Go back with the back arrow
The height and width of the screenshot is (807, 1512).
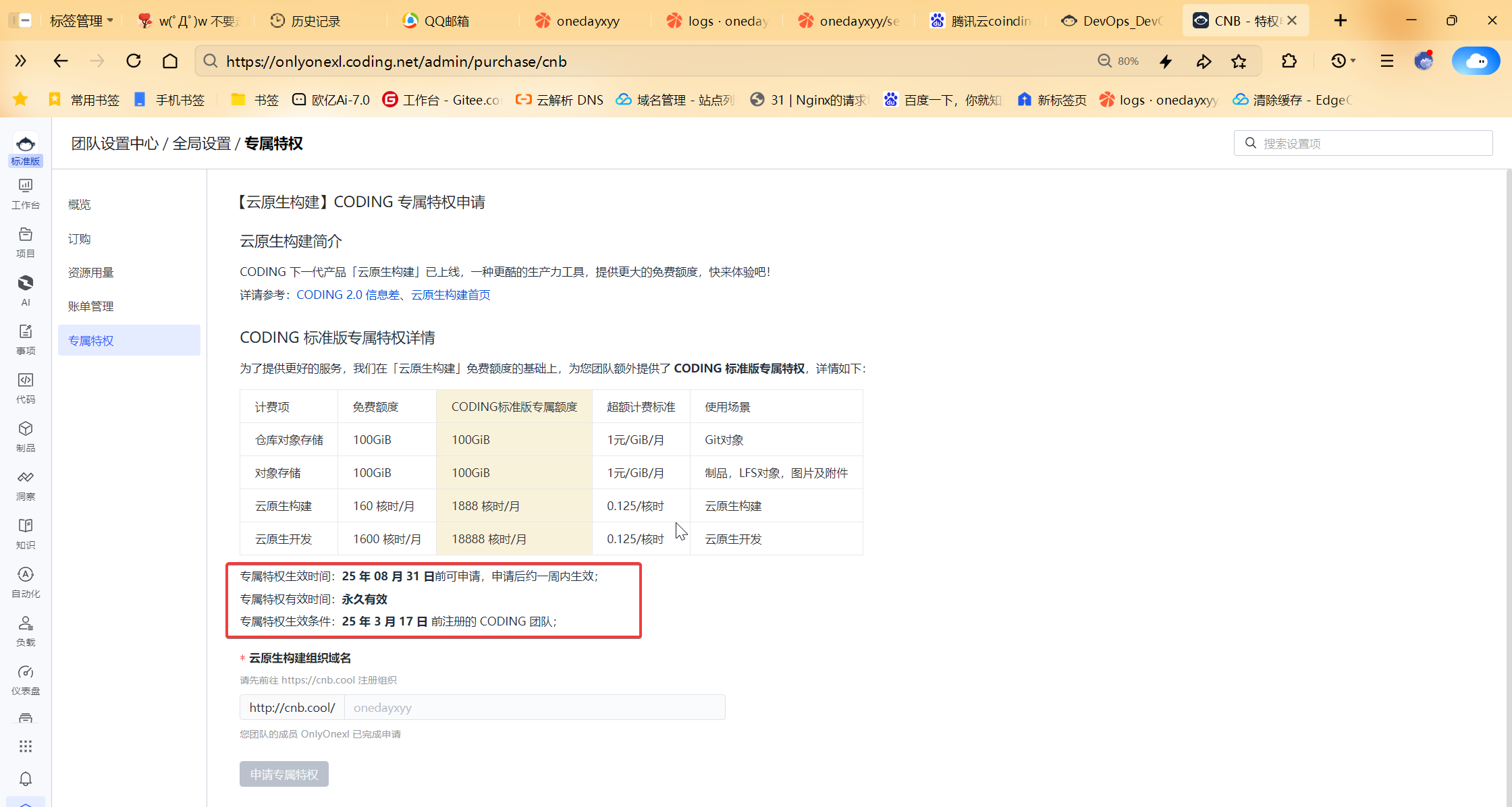(x=61, y=61)
